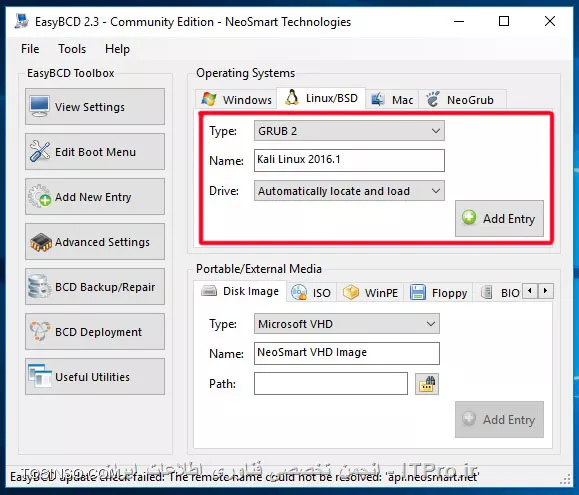Click the NeoGrub gnome-foot icon
The image size is (579, 495).
click(x=432, y=99)
